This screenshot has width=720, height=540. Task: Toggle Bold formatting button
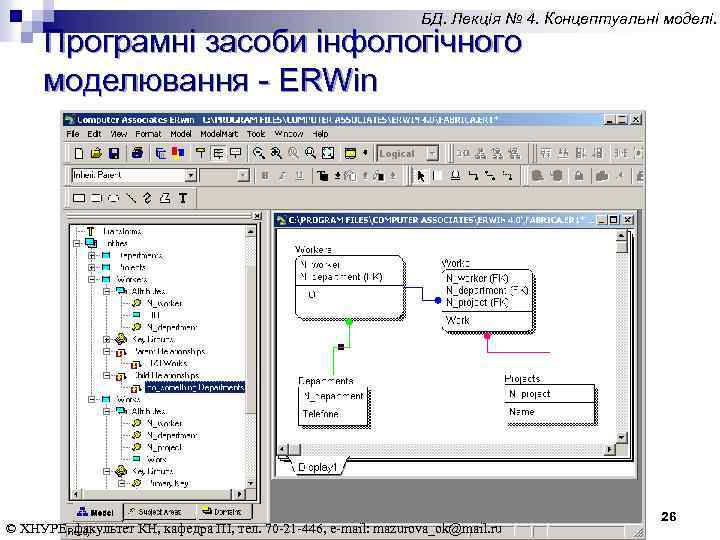[x=265, y=176]
